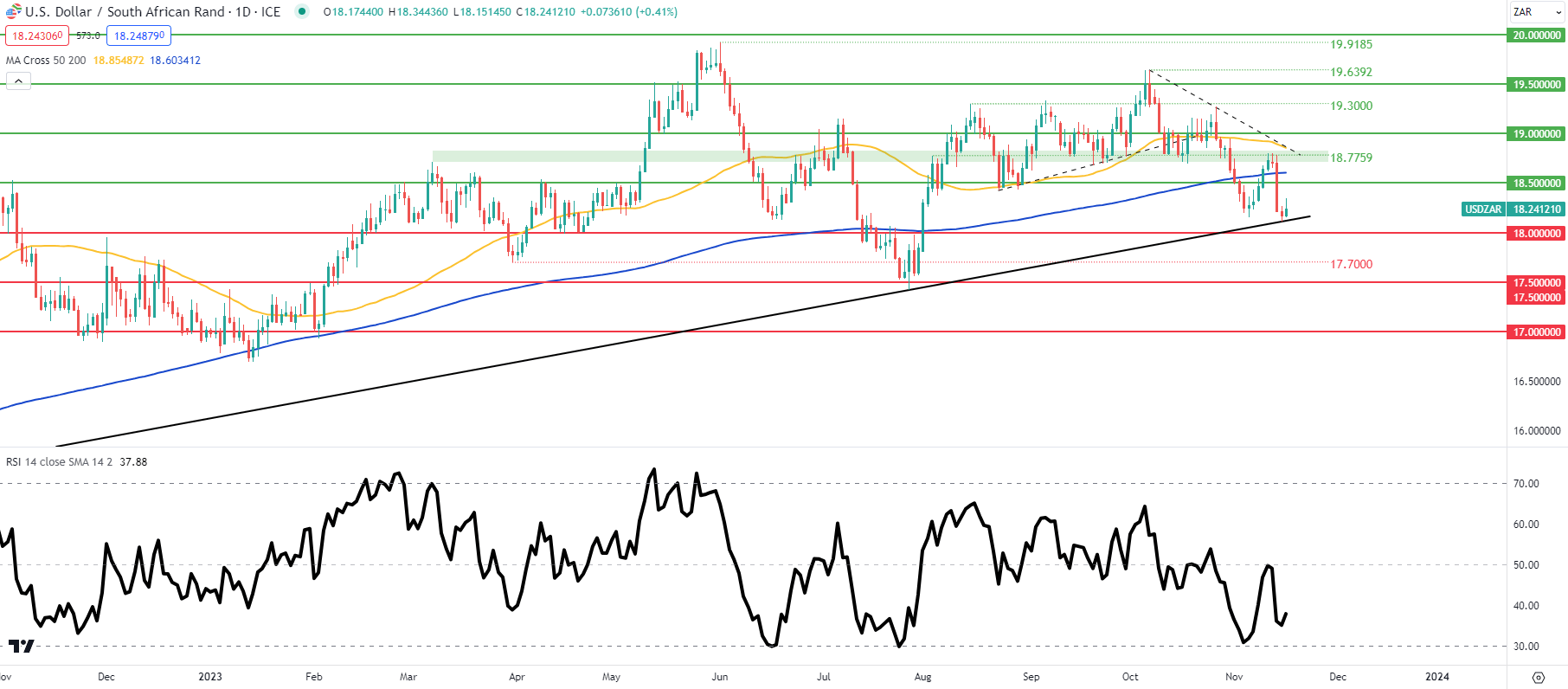Click the current price 18.241210 axis label

click(1537, 209)
